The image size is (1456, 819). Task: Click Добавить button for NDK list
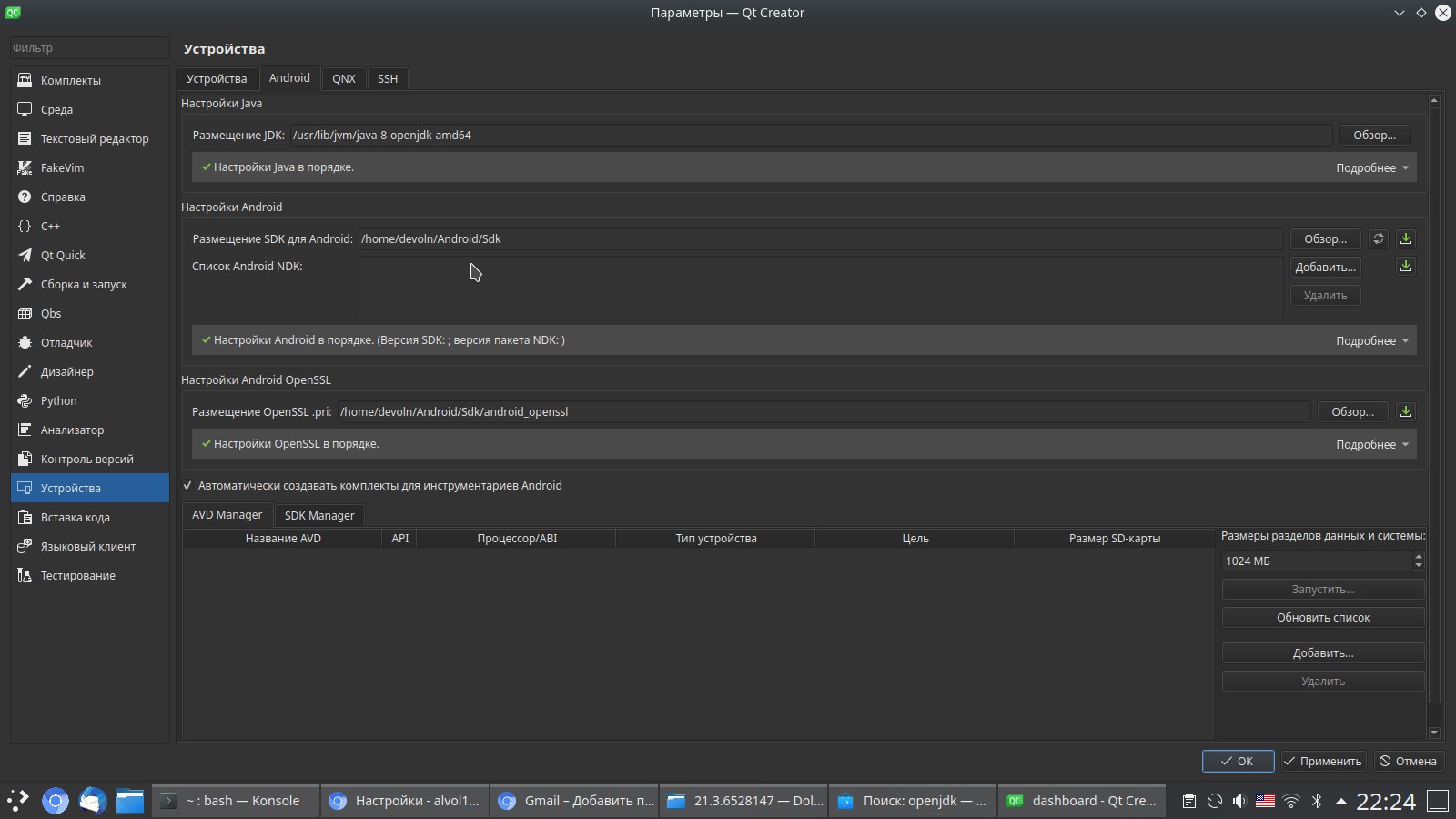click(x=1325, y=267)
